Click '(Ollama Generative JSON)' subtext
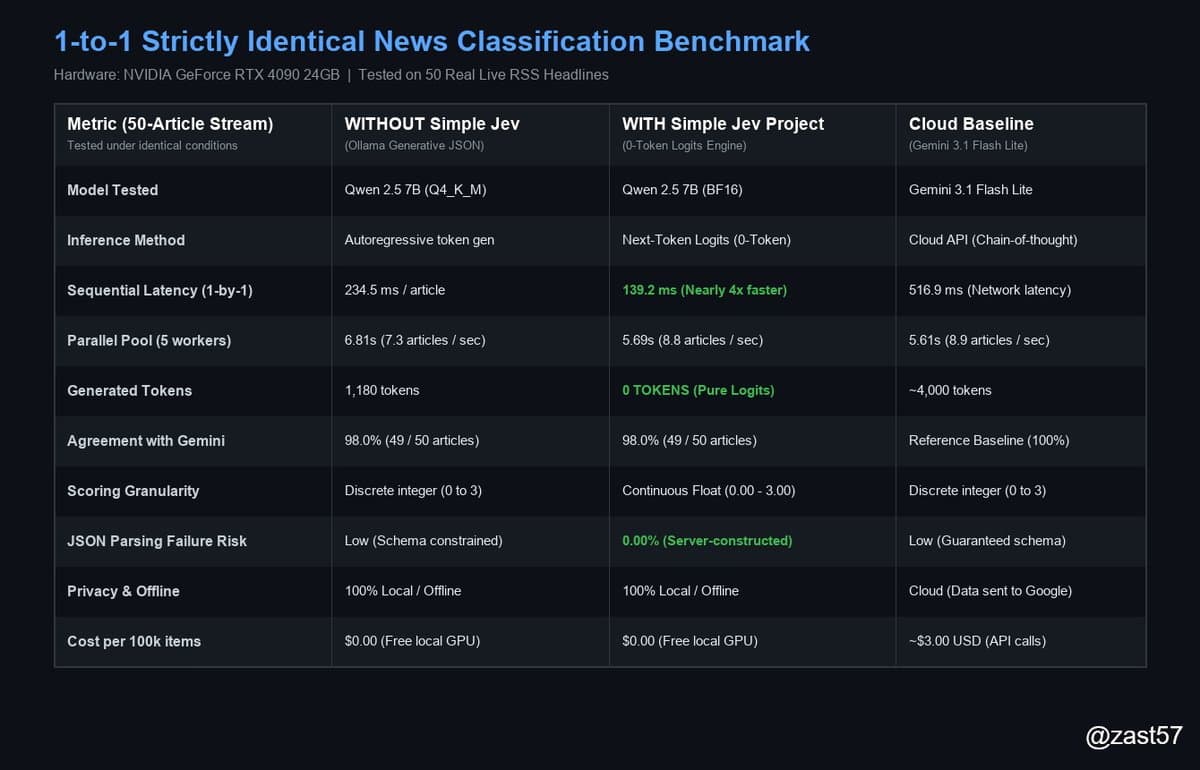1200x770 pixels. [x=414, y=146]
